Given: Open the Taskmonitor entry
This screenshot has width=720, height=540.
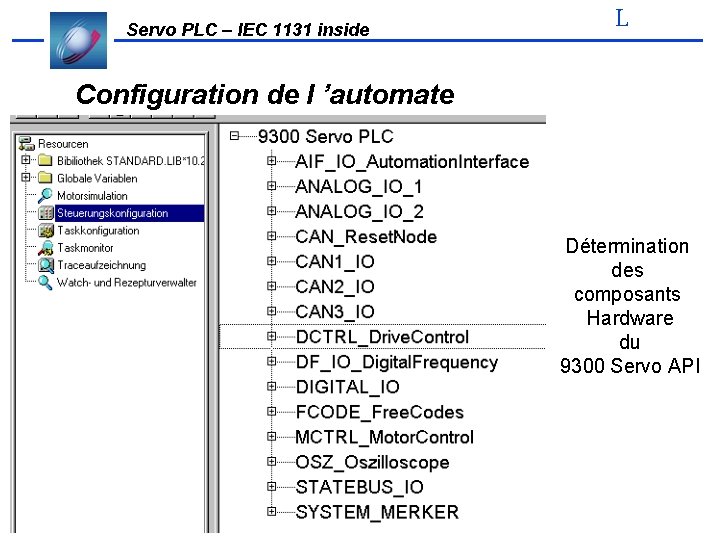Looking at the screenshot, I should (85, 248).
